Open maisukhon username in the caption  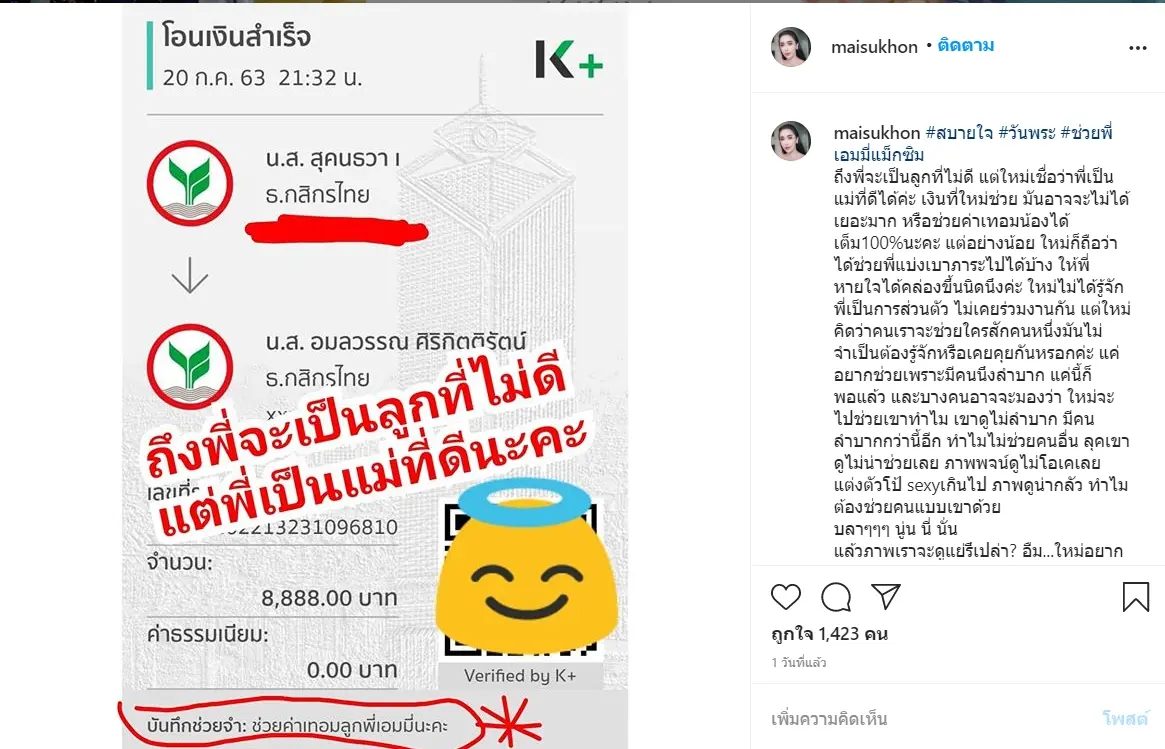point(877,133)
